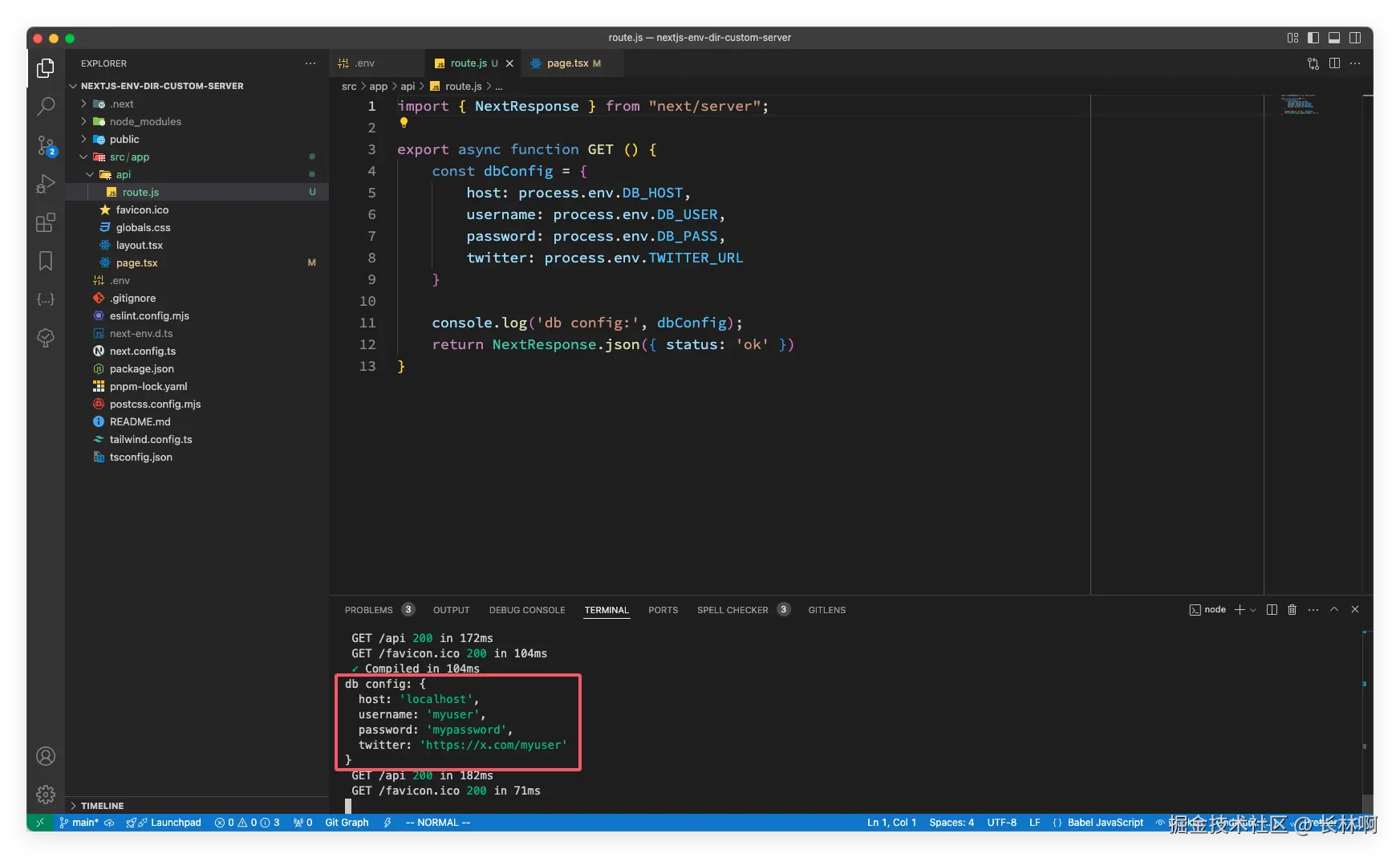Expand the TIMELINE section
The height and width of the screenshot is (858, 1400).
pyautogui.click(x=102, y=806)
